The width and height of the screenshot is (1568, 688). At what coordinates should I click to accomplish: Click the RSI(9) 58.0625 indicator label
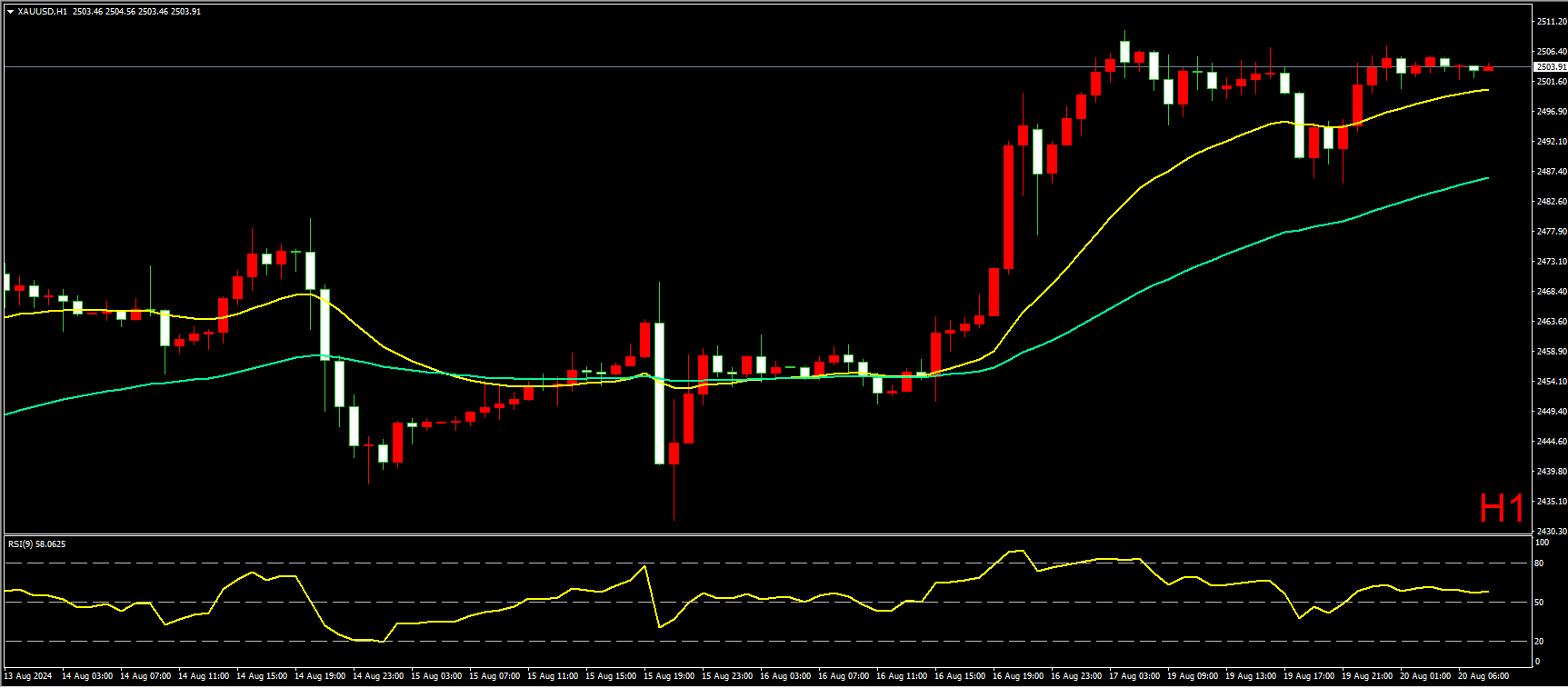pos(36,544)
